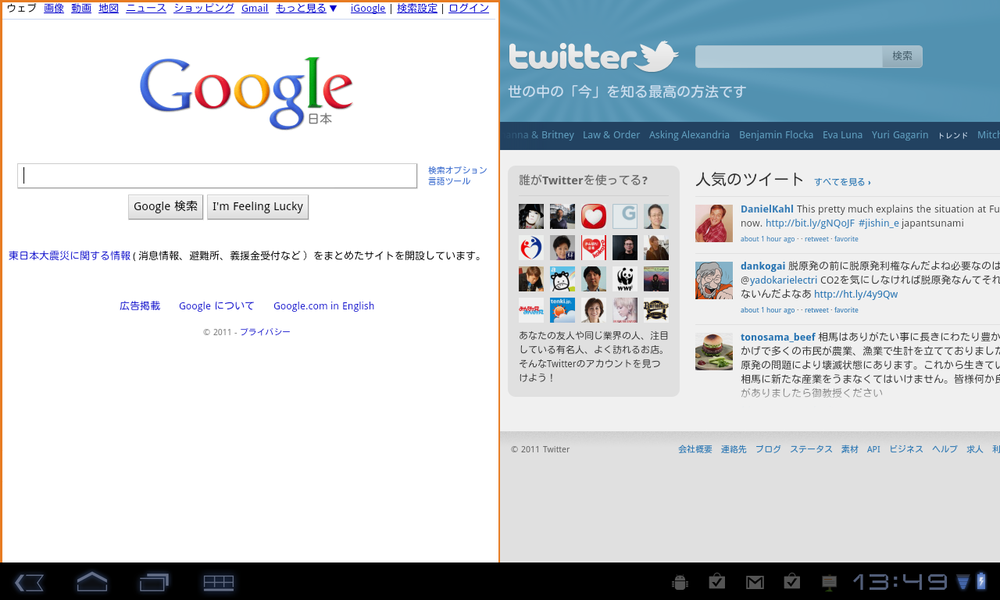This screenshot has width=1000, height=600.
Task: Open the 地図 tab on Google
Action: [108, 8]
